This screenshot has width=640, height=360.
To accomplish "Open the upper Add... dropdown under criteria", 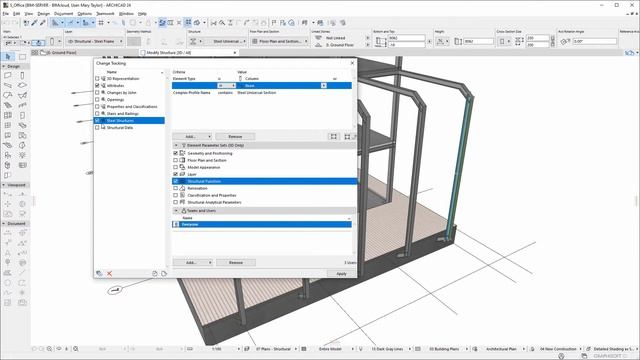I will (x=192, y=137).
